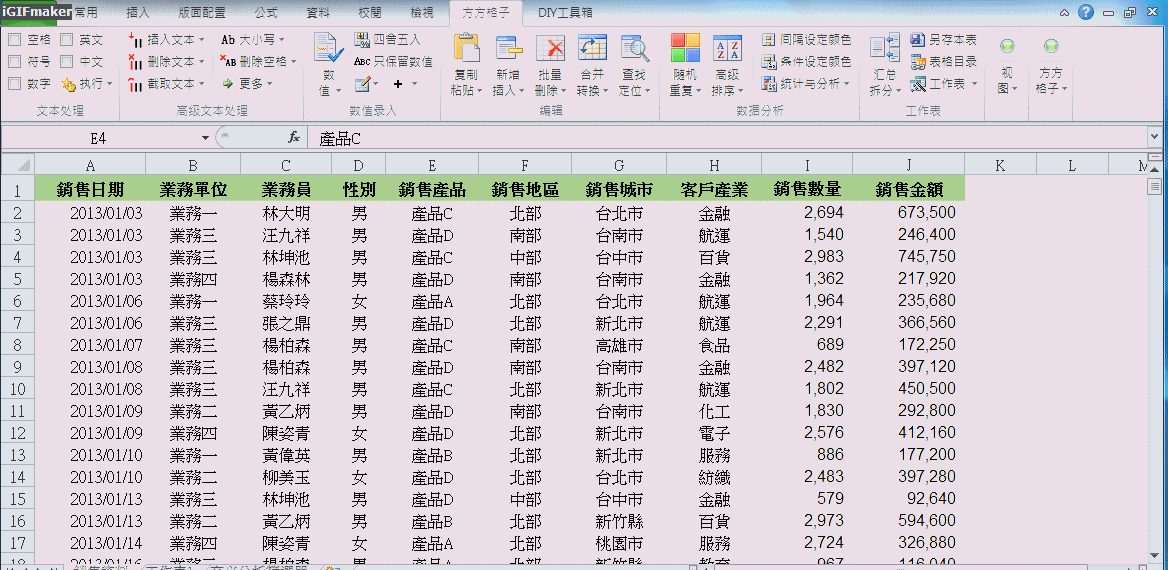The image size is (1168, 570).
Task: Click cell containing 高雄市
Action: coord(619,346)
